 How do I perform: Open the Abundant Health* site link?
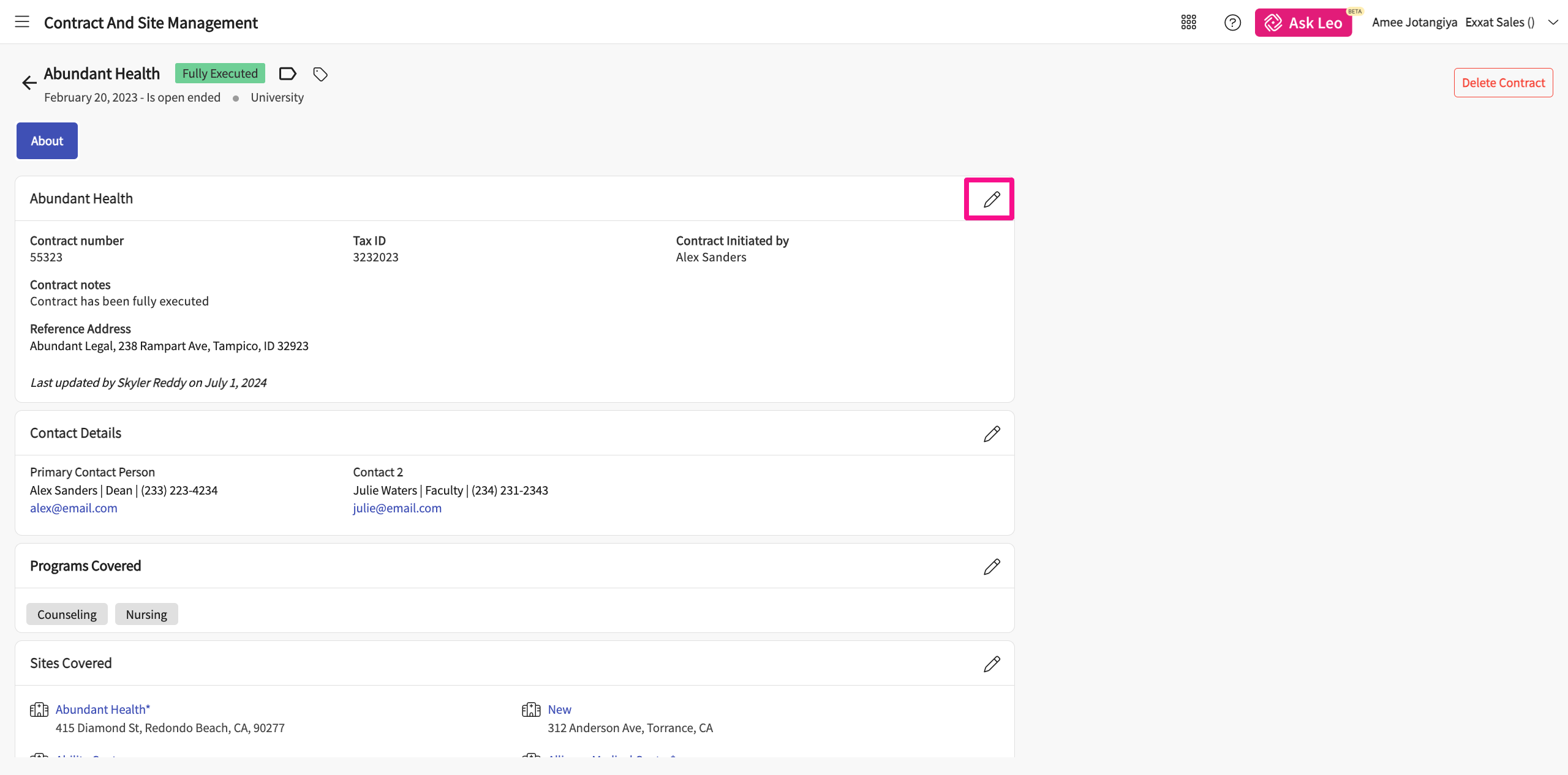102,709
